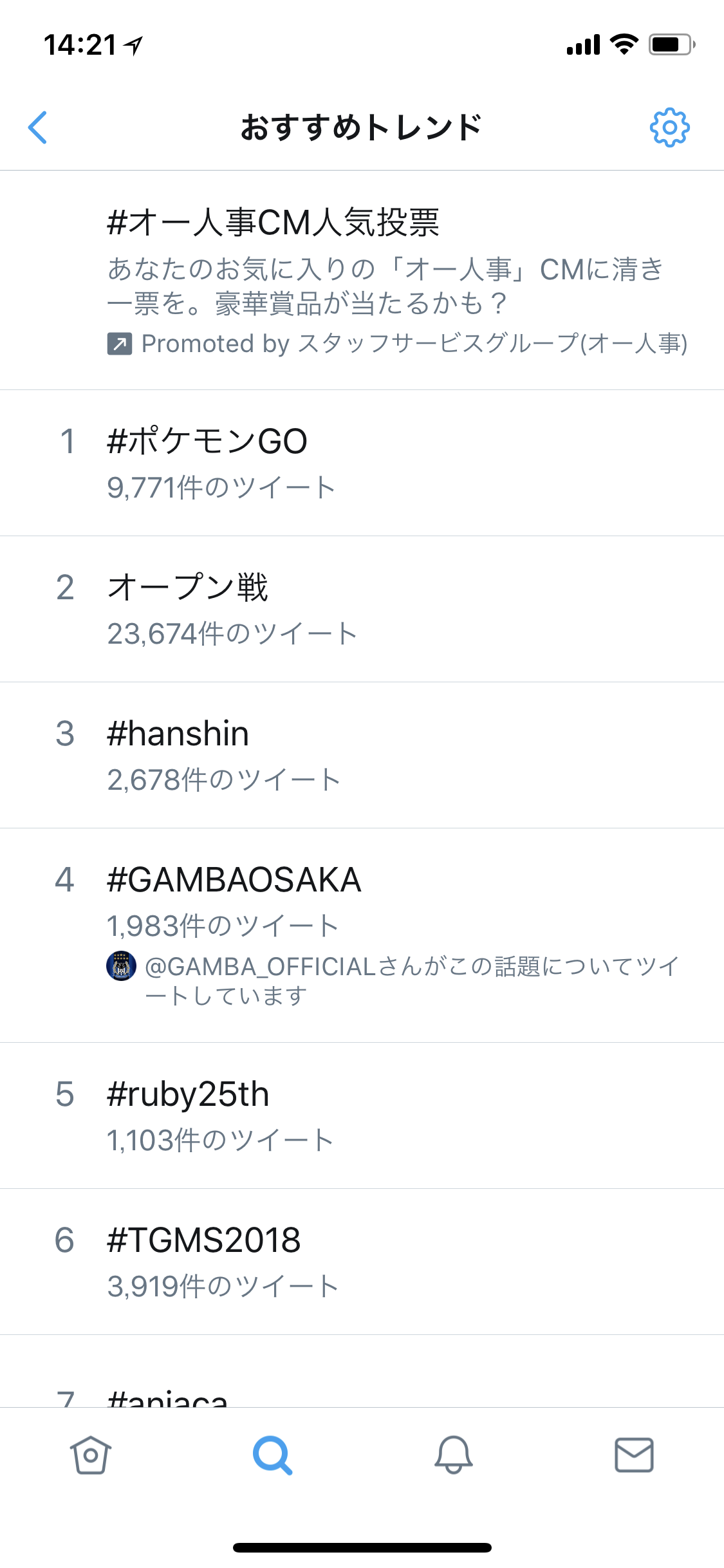This screenshot has height=1568, width=724.
Task: Tap the Promoted by スタッフサービスグループ label
Action: tap(414, 344)
